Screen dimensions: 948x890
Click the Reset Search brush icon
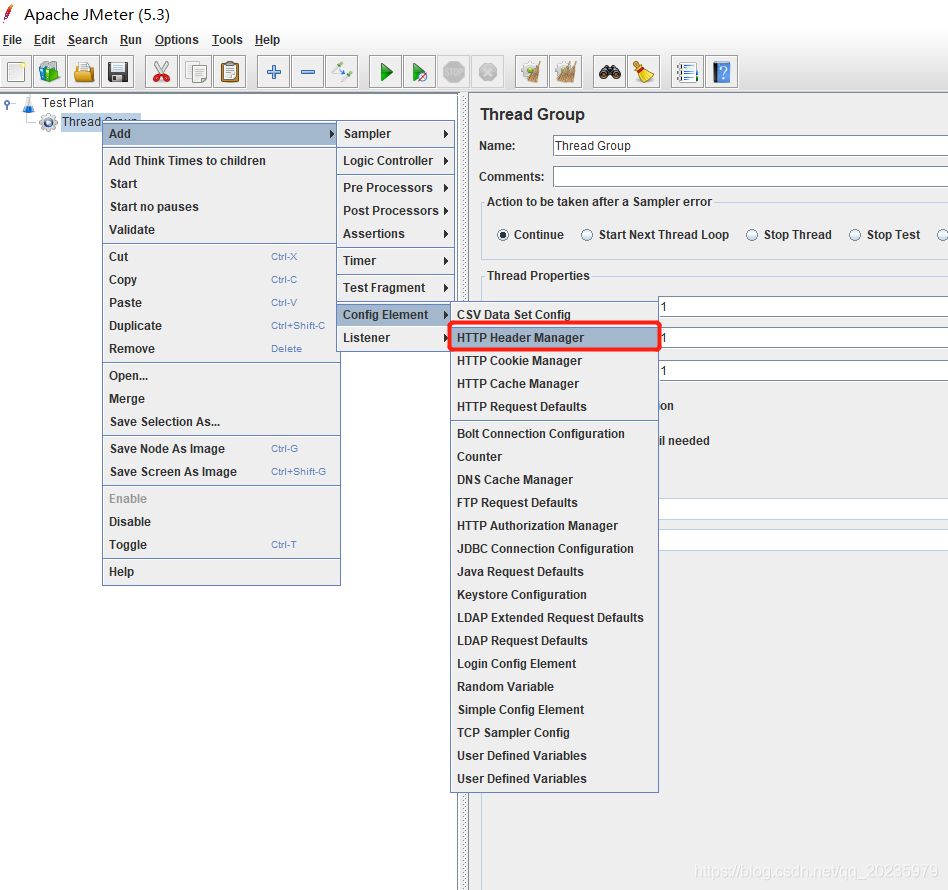coord(643,72)
